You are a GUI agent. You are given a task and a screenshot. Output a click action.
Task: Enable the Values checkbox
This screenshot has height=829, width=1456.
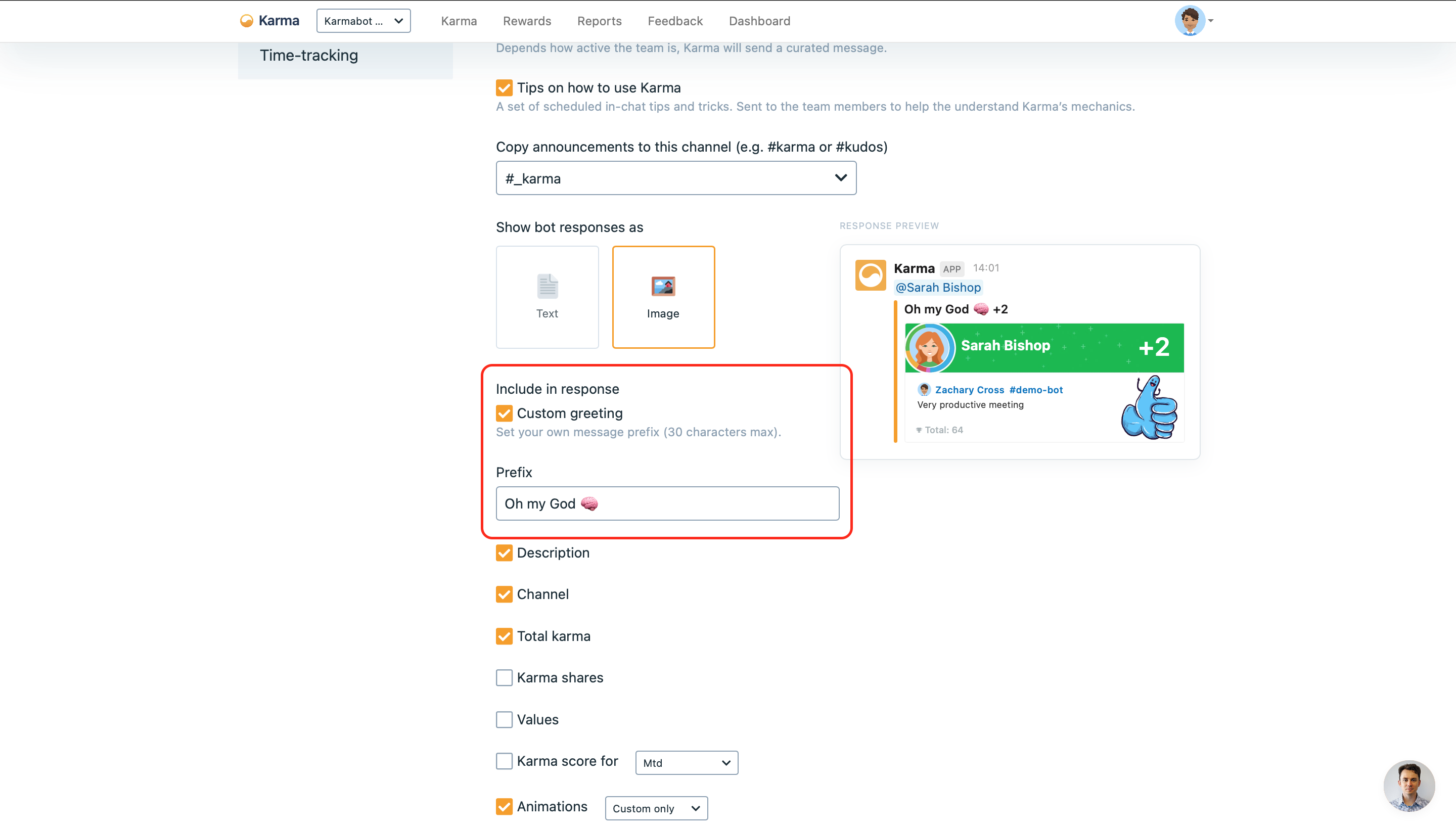[x=504, y=720]
